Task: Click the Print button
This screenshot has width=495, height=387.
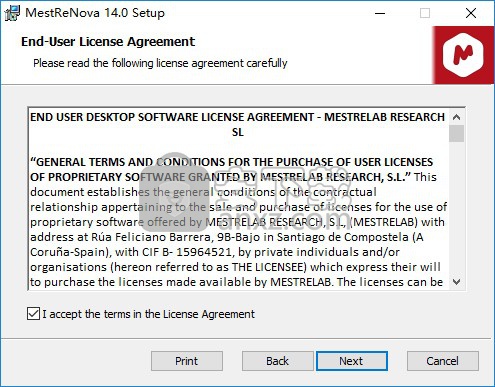Action: [x=187, y=361]
